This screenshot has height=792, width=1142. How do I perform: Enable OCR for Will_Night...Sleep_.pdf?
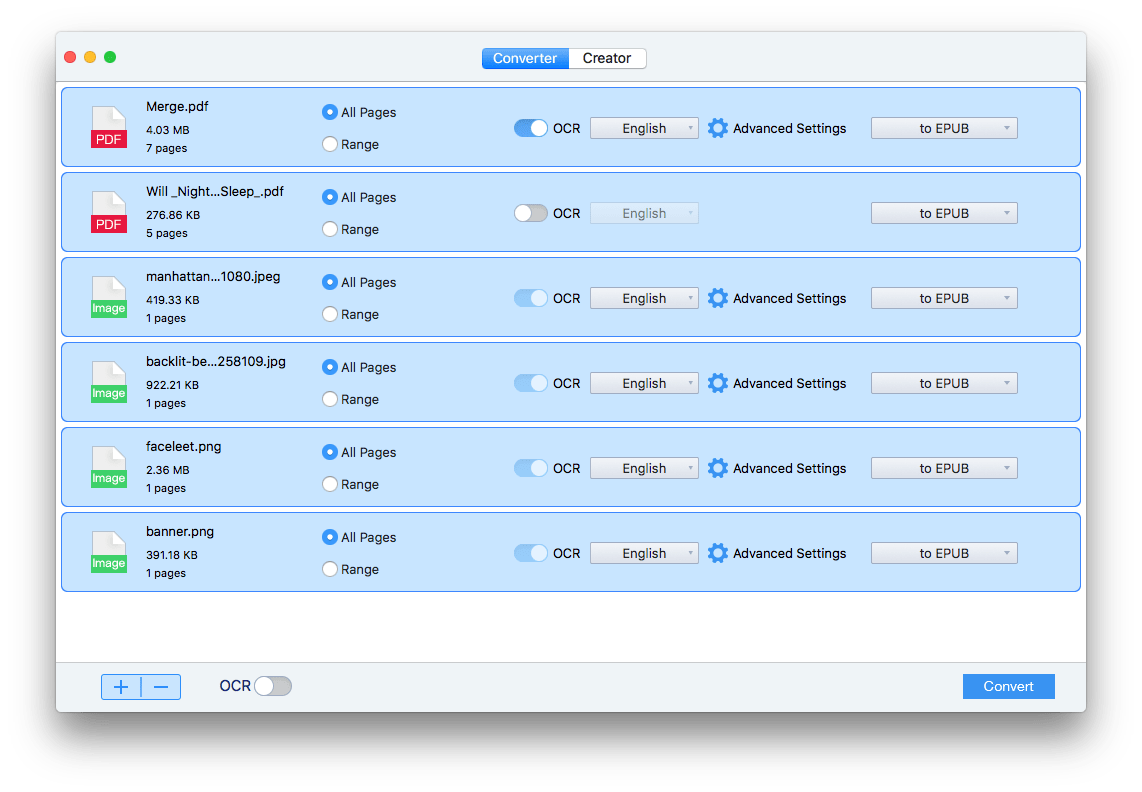(531, 213)
